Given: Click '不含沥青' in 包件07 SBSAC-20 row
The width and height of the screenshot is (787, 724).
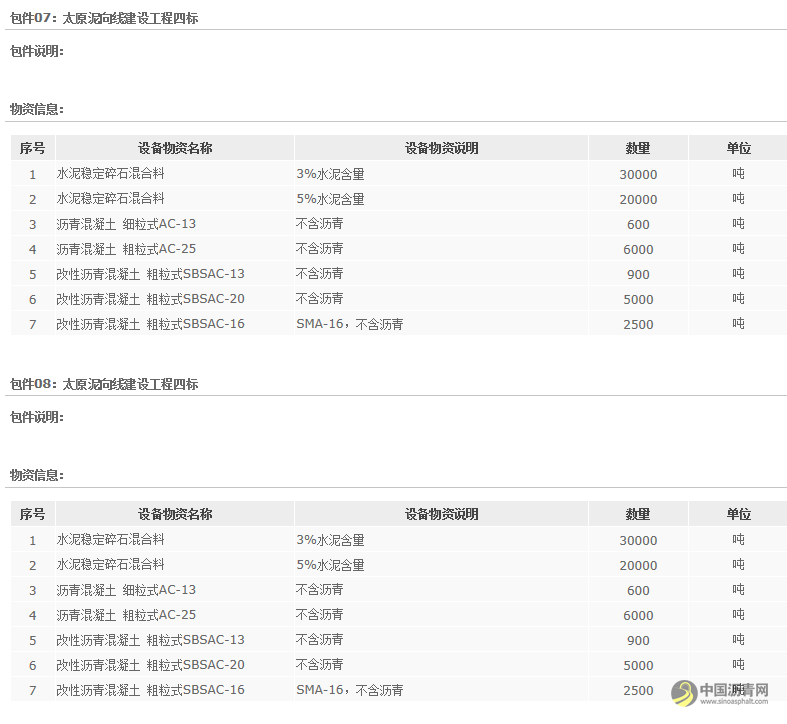Looking at the screenshot, I should [x=320, y=299].
